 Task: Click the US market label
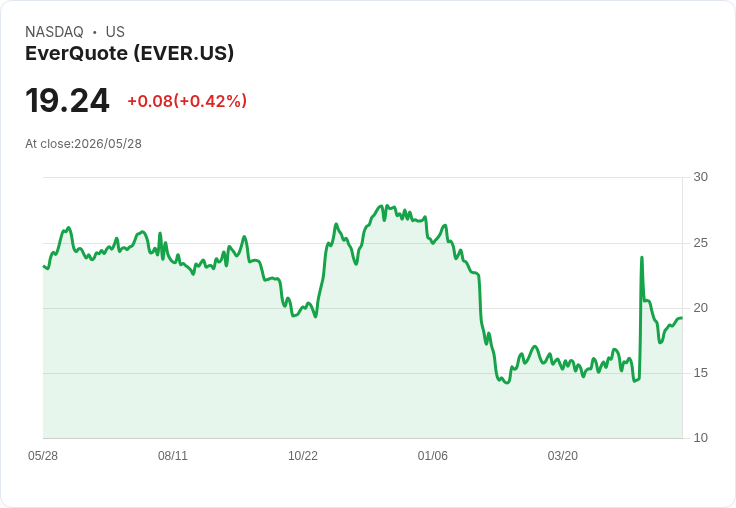tap(115, 32)
